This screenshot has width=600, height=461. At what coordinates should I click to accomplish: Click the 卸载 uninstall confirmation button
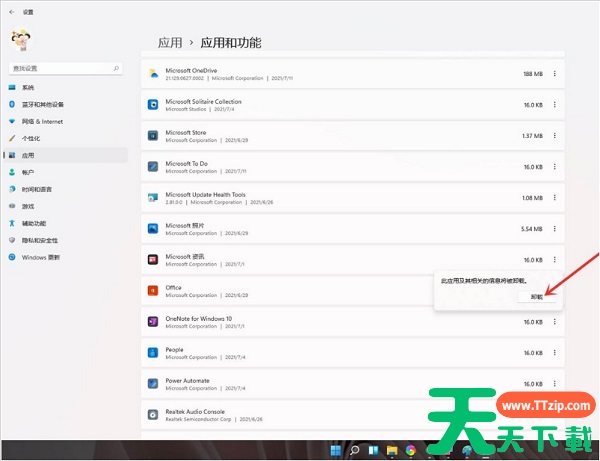(536, 297)
